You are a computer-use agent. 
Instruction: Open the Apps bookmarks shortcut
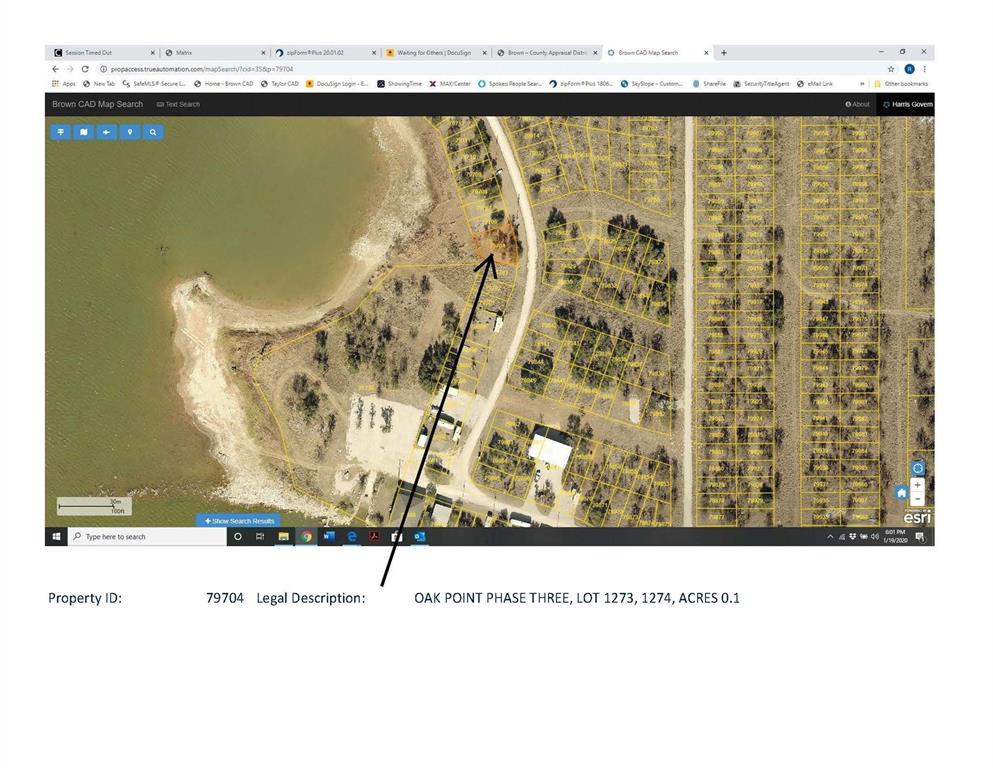[63, 84]
